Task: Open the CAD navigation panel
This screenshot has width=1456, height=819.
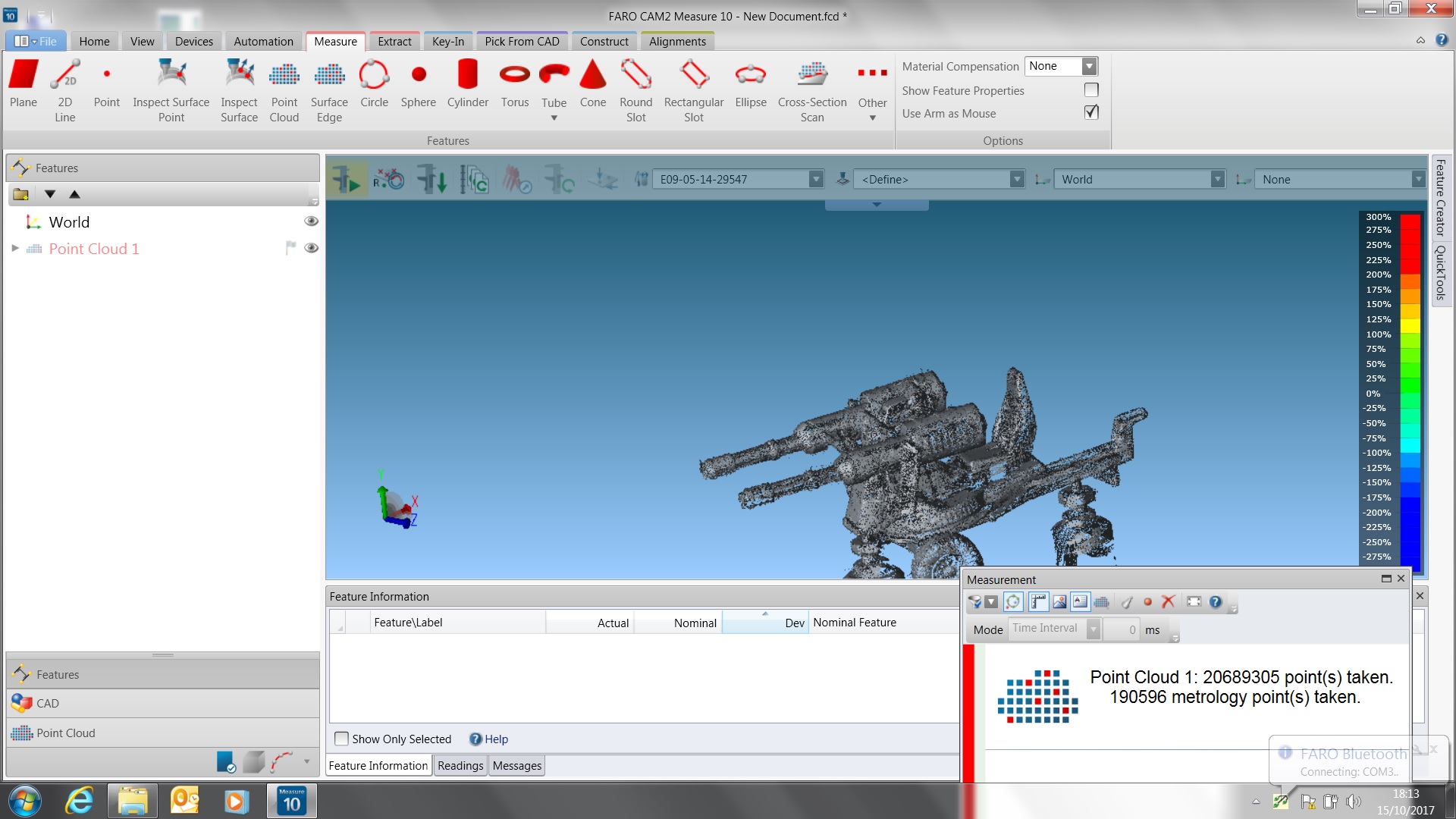Action: [x=163, y=704]
